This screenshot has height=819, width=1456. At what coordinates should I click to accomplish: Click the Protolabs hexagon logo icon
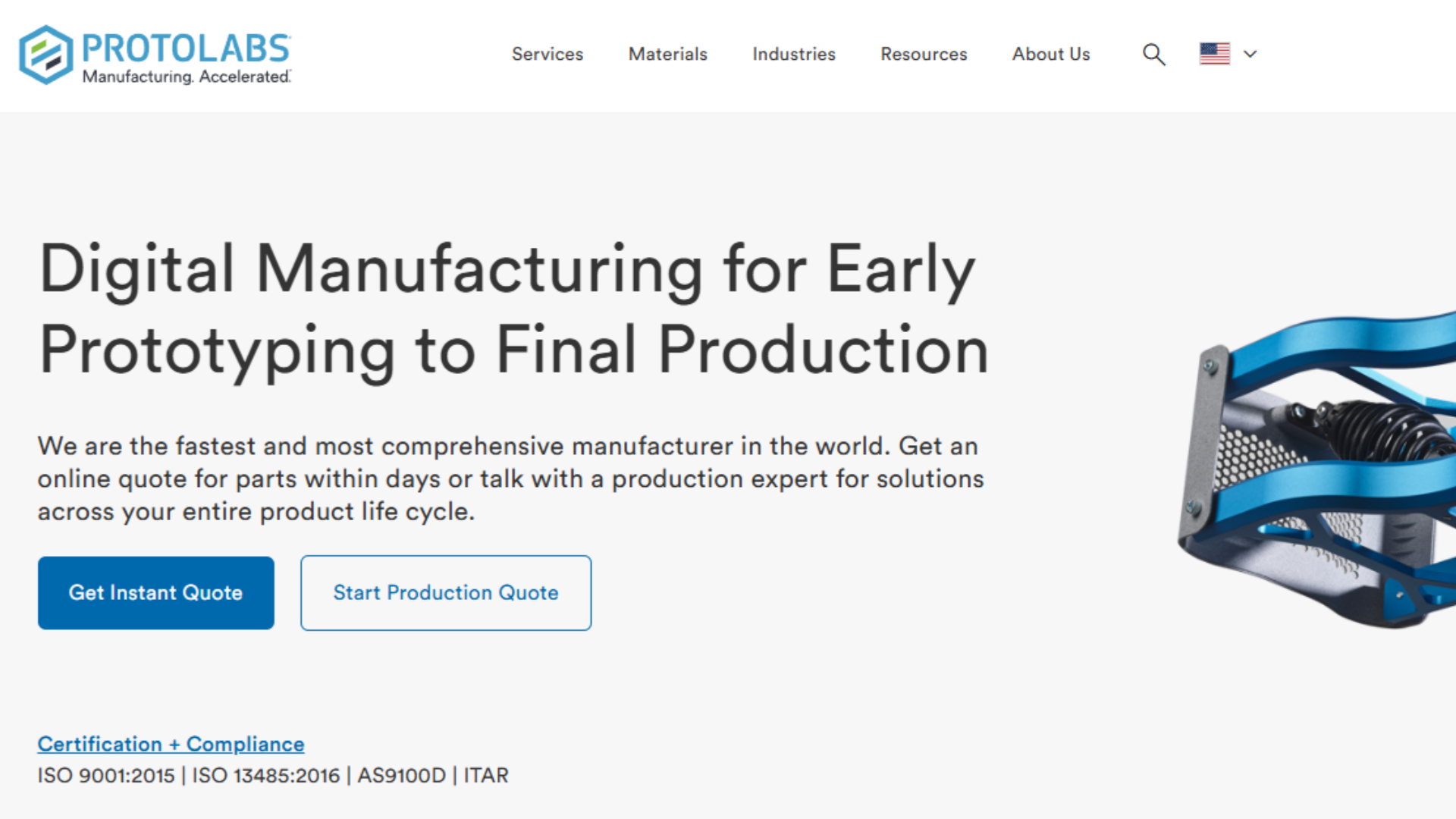[46, 55]
